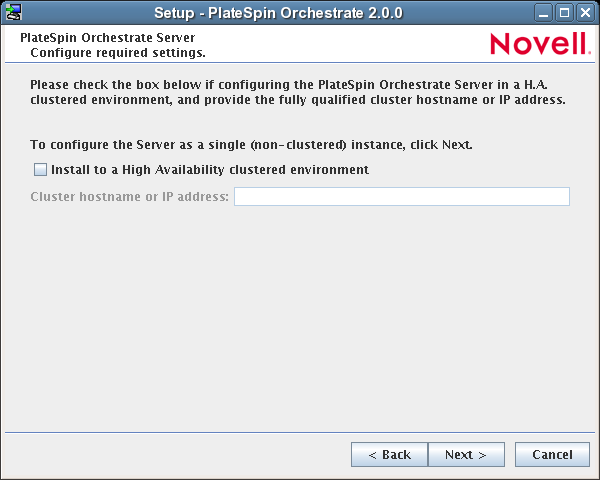The width and height of the screenshot is (600, 480).
Task: Click the 'clustered environment, and provide' instruction line
Action: [297, 100]
